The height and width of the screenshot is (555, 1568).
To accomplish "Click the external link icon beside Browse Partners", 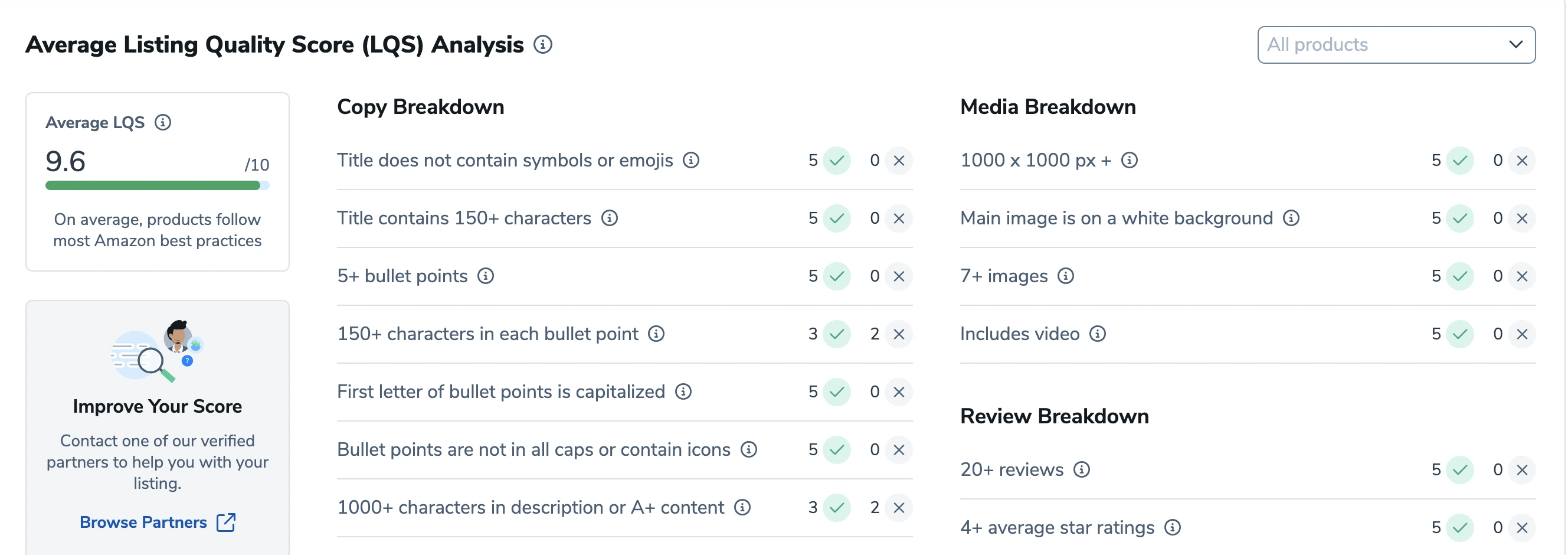I will tap(226, 522).
